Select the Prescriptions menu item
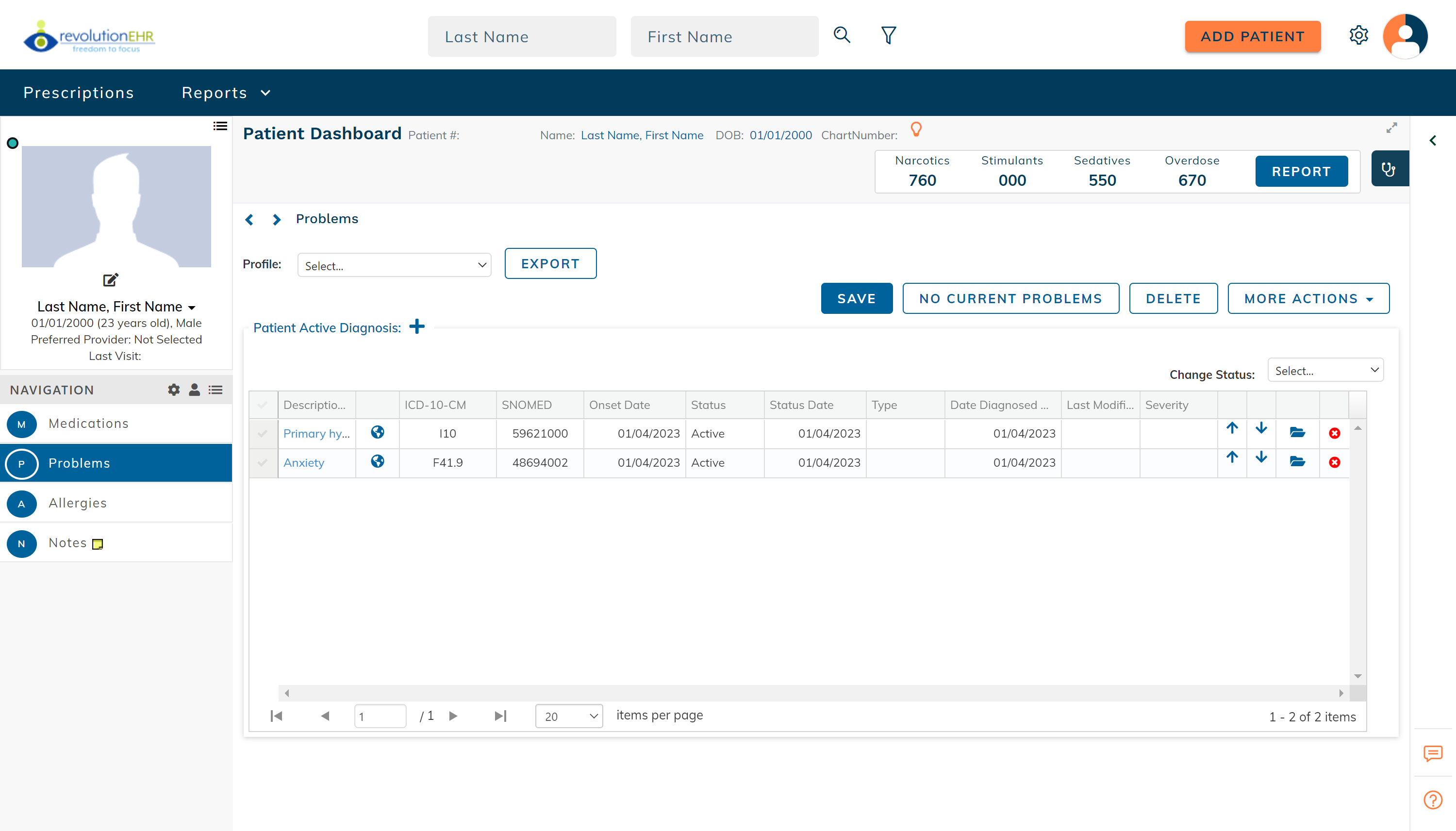 [x=79, y=92]
